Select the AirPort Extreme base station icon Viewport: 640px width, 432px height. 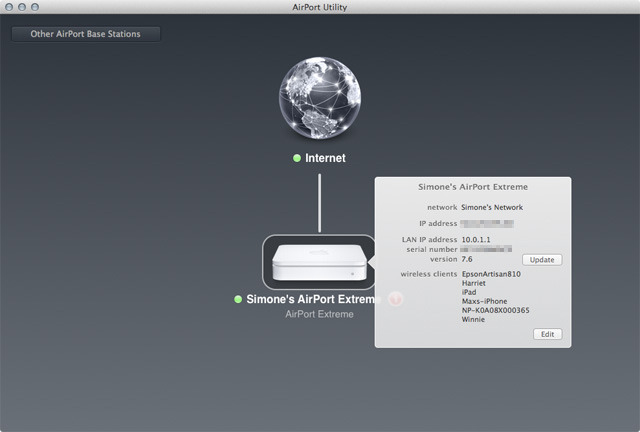319,262
